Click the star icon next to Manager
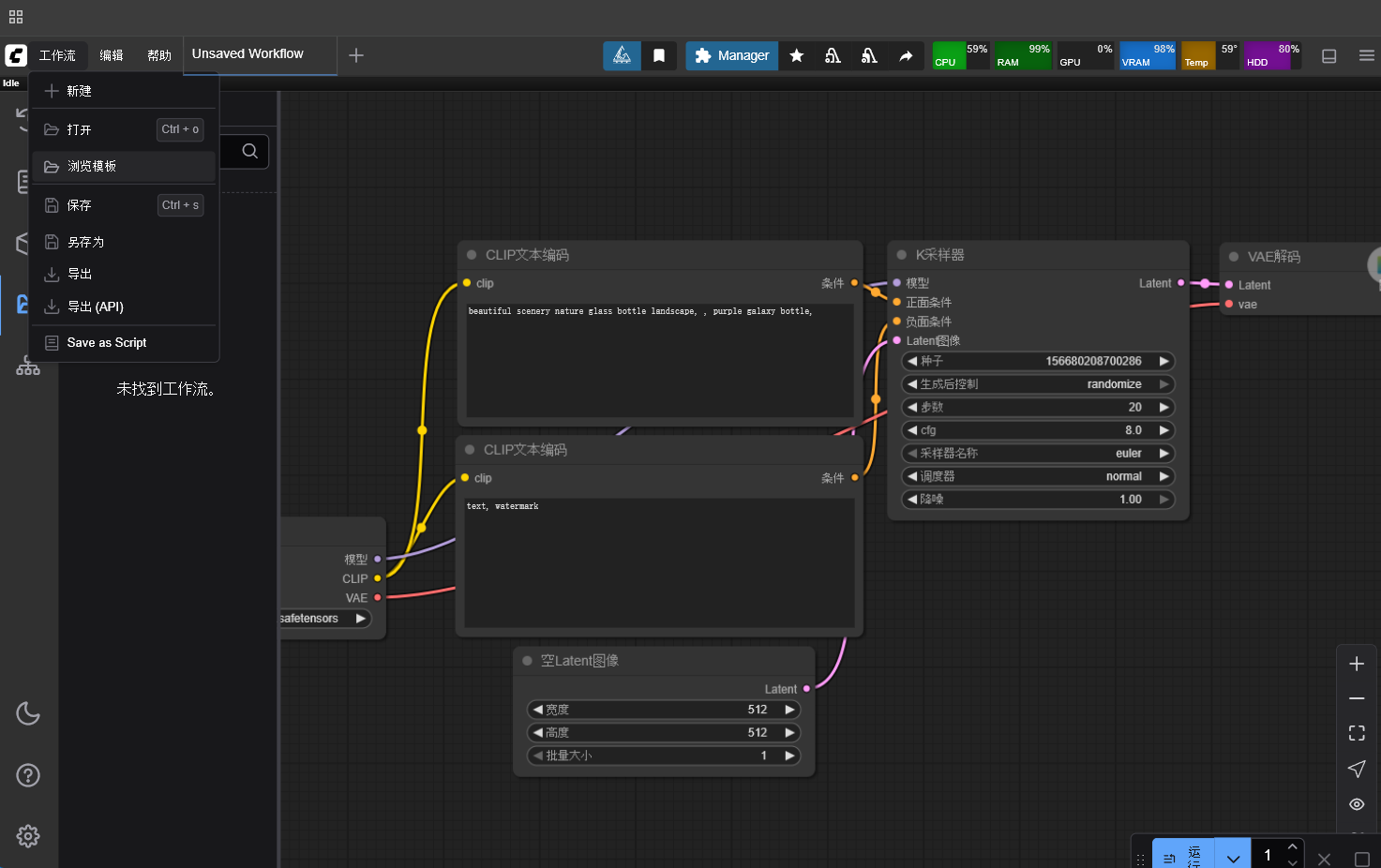 point(797,55)
